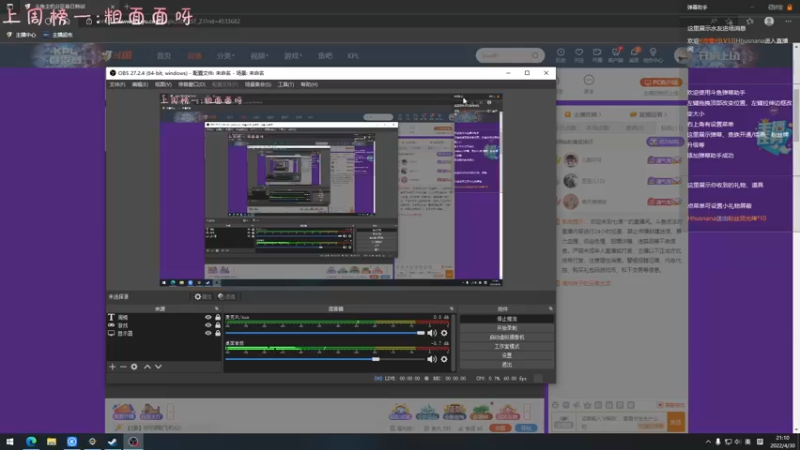Mute the desktop audio channel

click(432, 359)
